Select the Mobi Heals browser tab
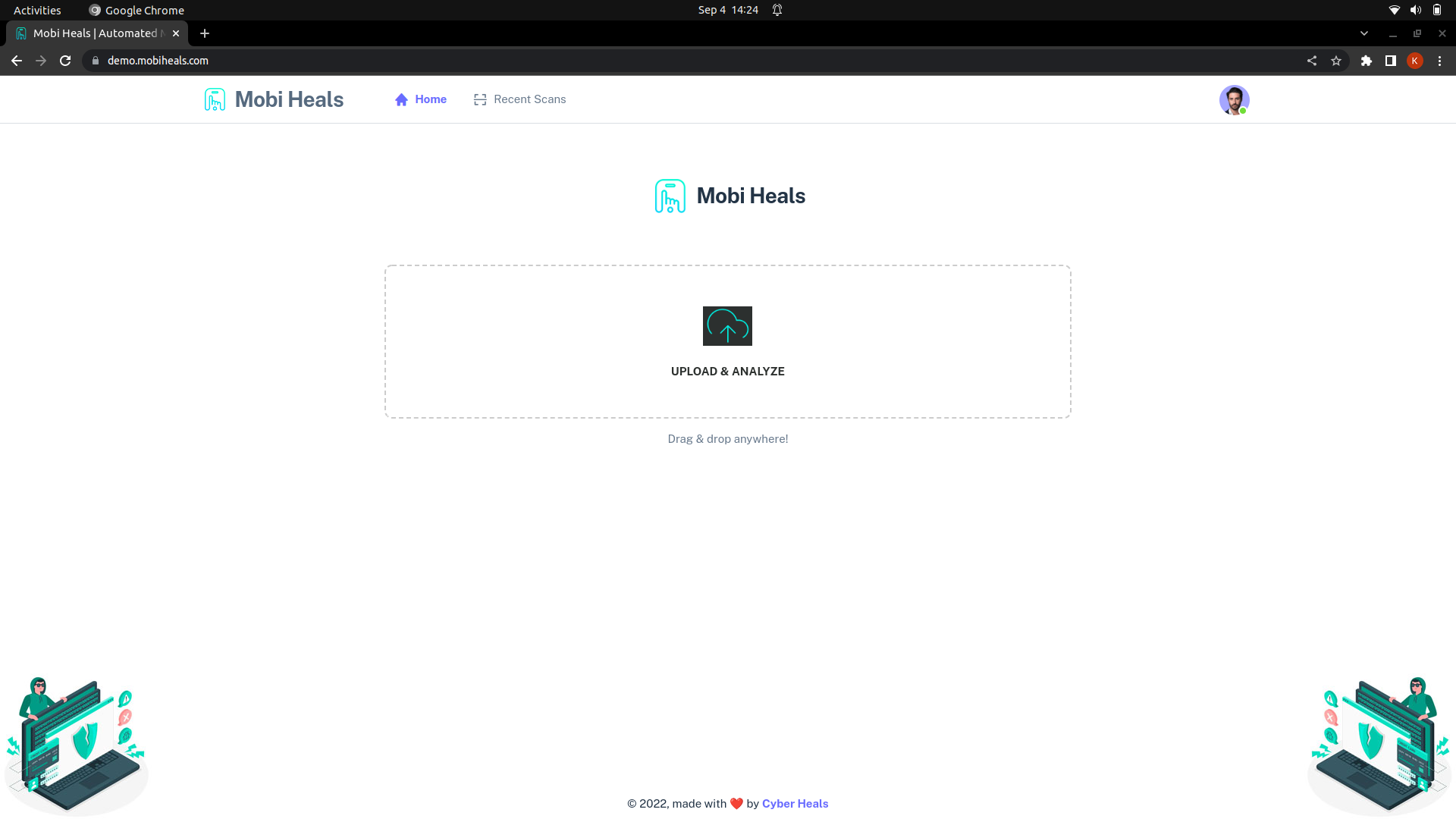This screenshot has height=819, width=1456. pyautogui.click(x=97, y=33)
